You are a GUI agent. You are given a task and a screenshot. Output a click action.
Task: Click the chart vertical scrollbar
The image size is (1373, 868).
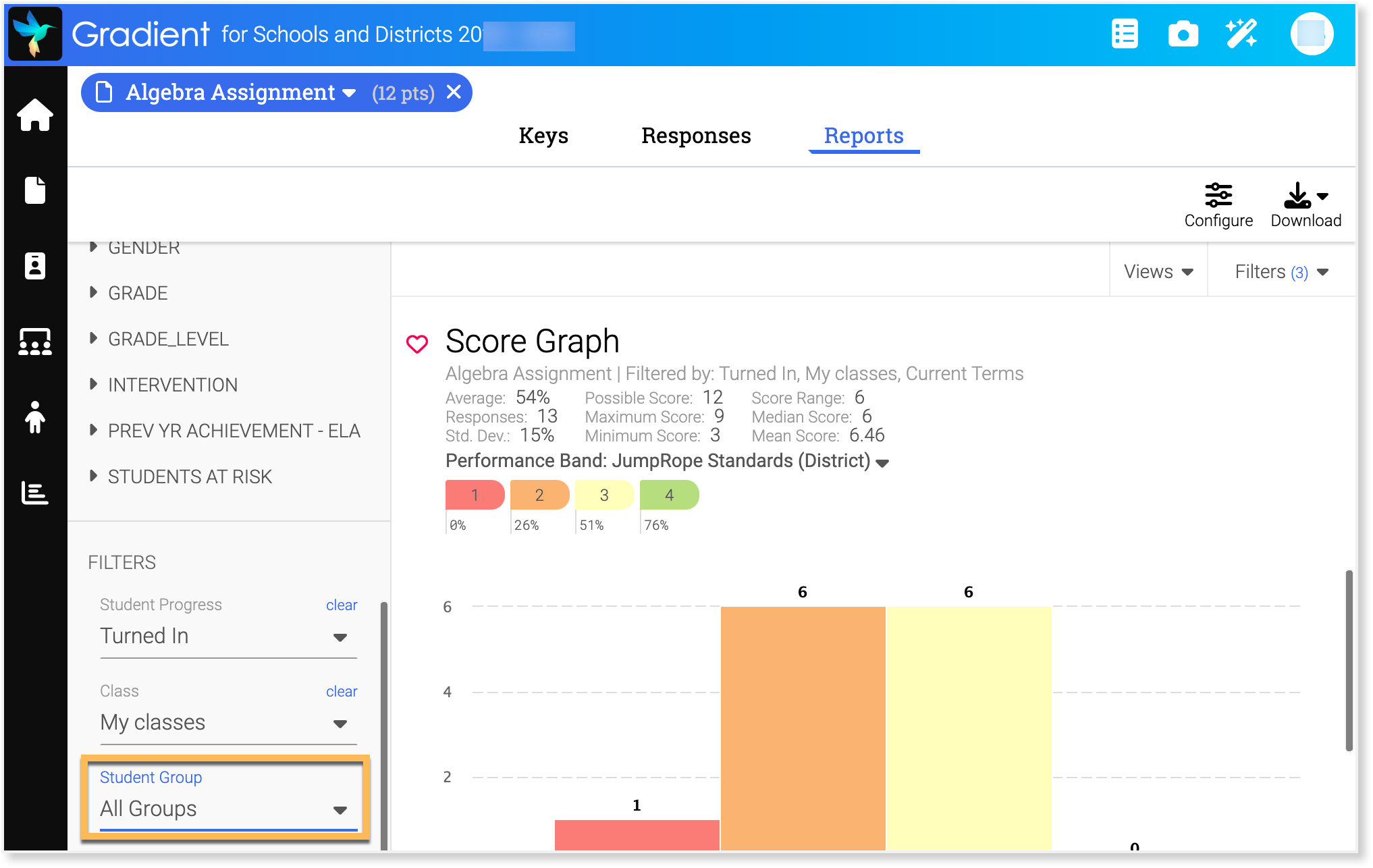click(x=1349, y=661)
